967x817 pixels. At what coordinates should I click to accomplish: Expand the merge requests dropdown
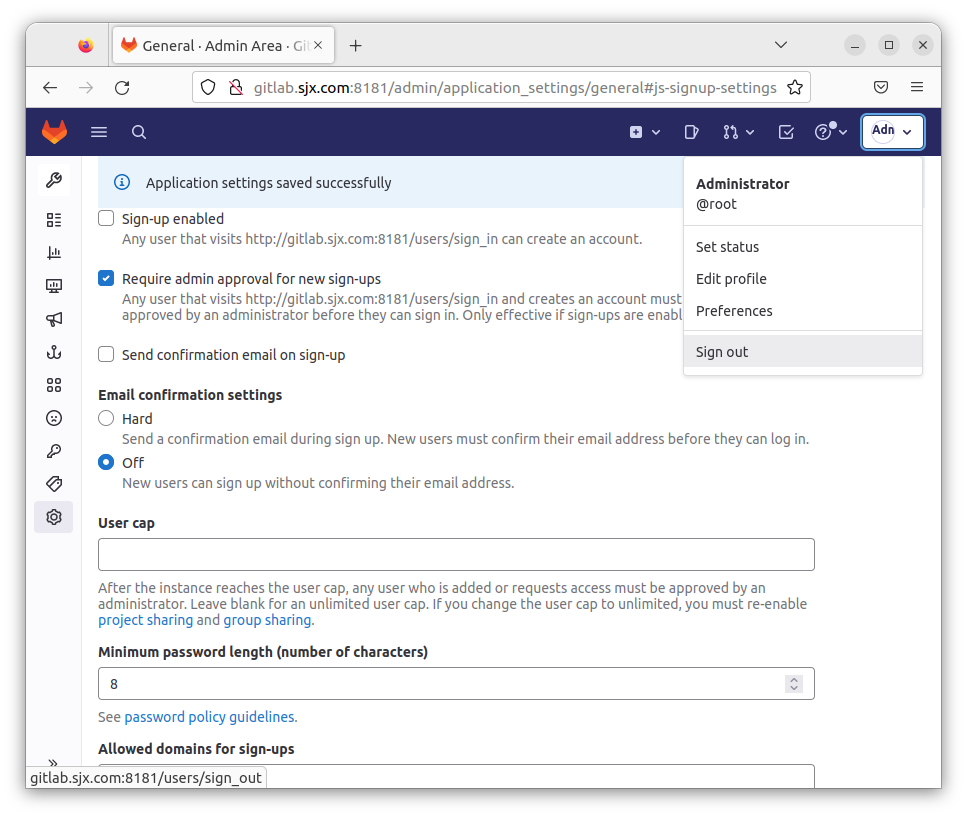click(x=739, y=132)
